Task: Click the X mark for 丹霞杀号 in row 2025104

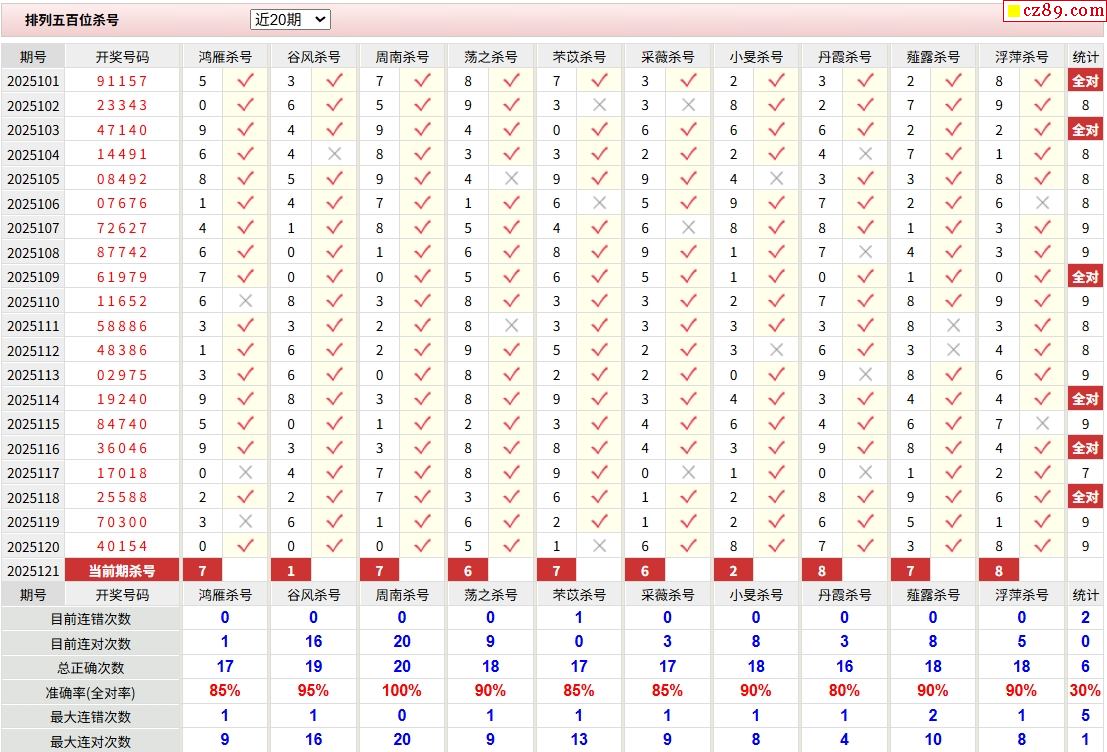Action: point(866,154)
